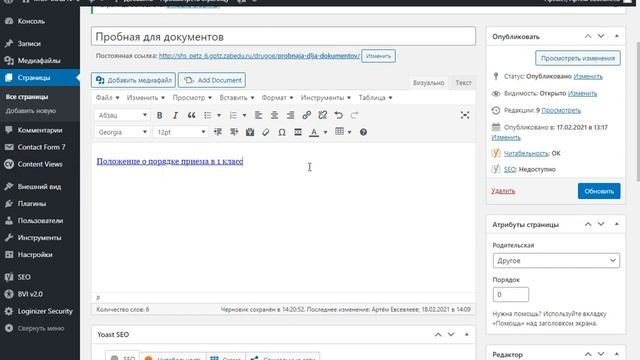Collapse sidebar with Свернуть меню
This screenshot has height=360, width=640.
click(x=40, y=328)
